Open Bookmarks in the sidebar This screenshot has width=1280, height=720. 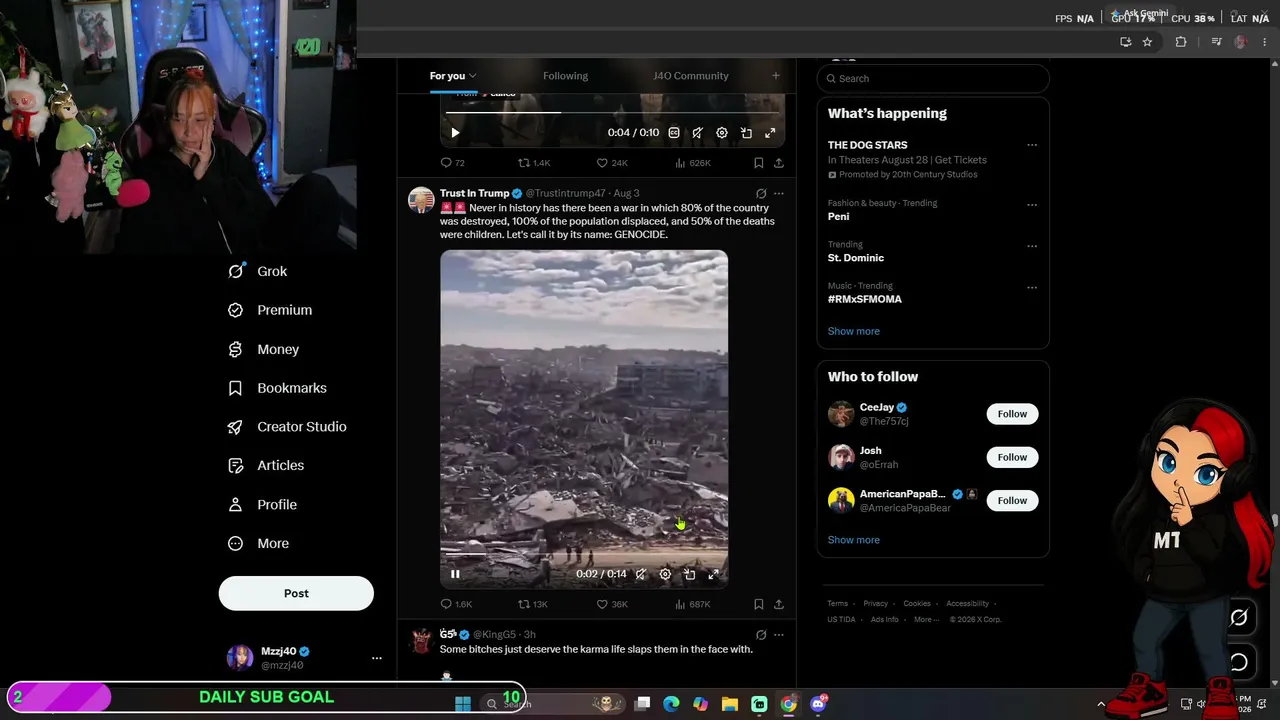(x=277, y=388)
